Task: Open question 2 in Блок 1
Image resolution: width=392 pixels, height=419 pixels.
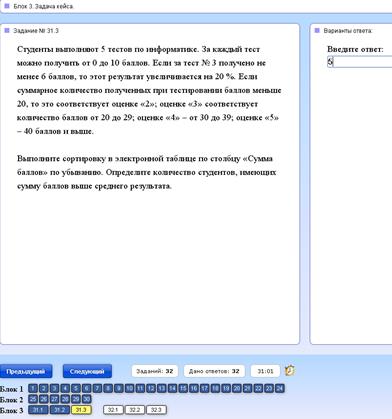Action: tap(44, 388)
